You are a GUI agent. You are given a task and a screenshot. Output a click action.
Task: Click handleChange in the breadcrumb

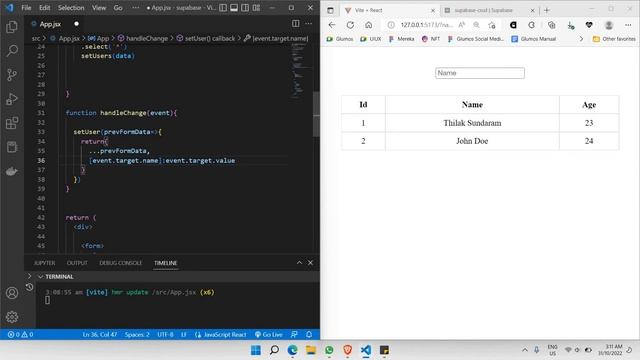tap(147, 38)
